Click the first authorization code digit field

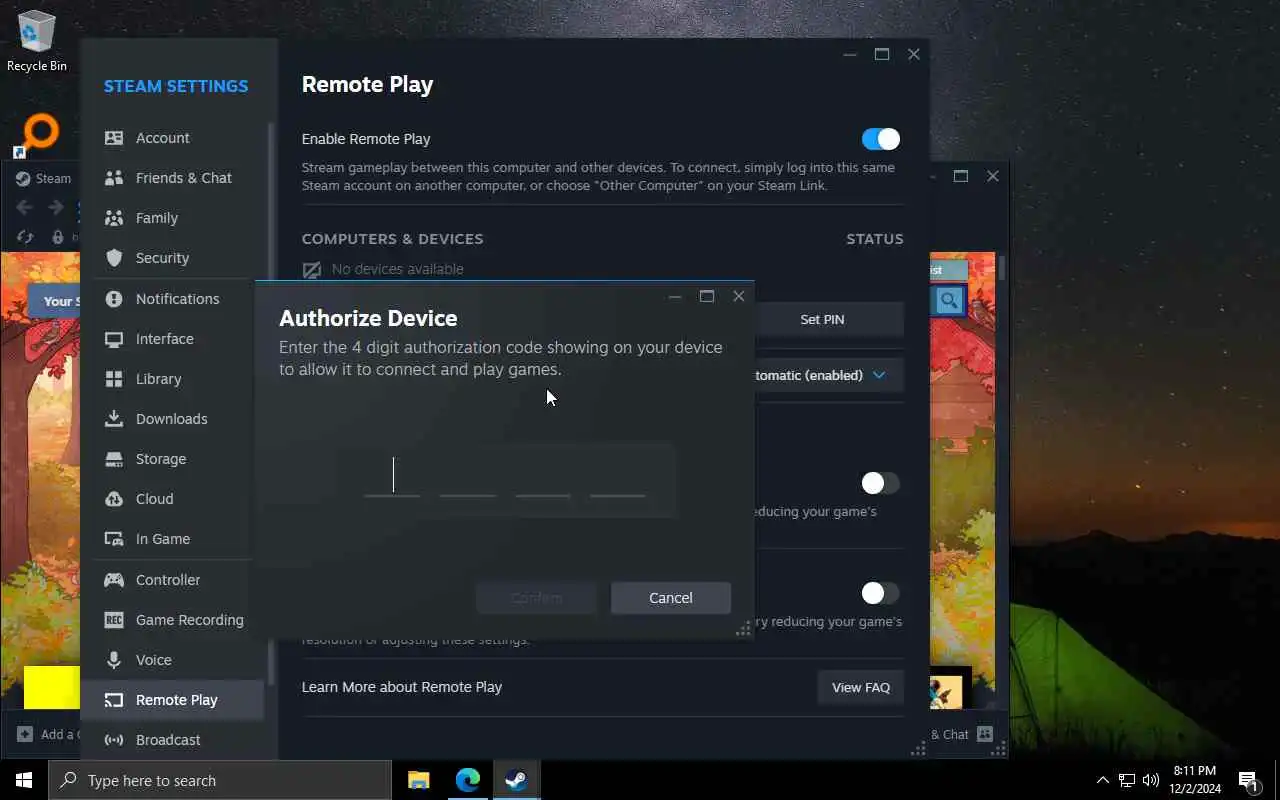[393, 476]
